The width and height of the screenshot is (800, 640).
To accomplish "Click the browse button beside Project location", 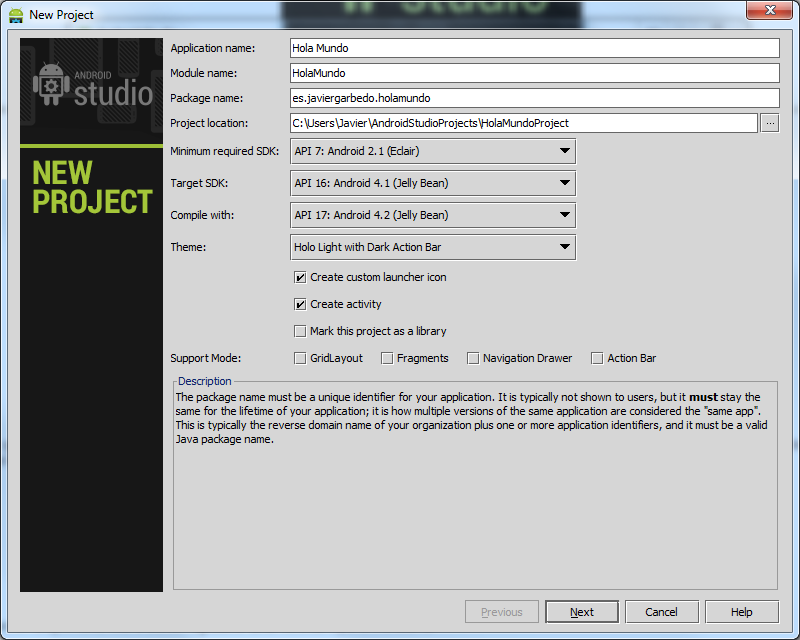I will click(769, 123).
